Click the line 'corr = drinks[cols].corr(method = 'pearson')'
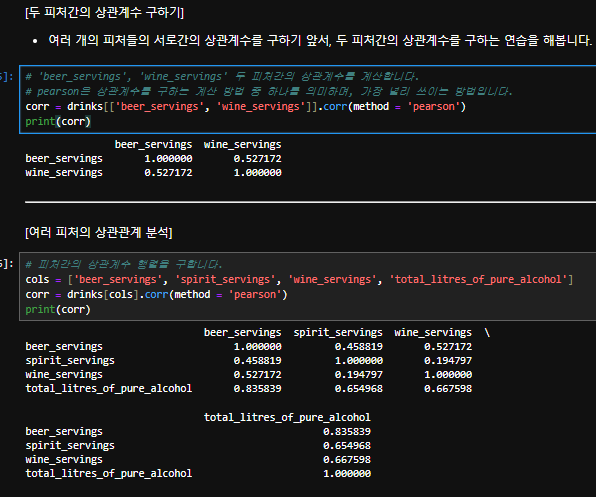596x497 pixels. click(x=157, y=294)
